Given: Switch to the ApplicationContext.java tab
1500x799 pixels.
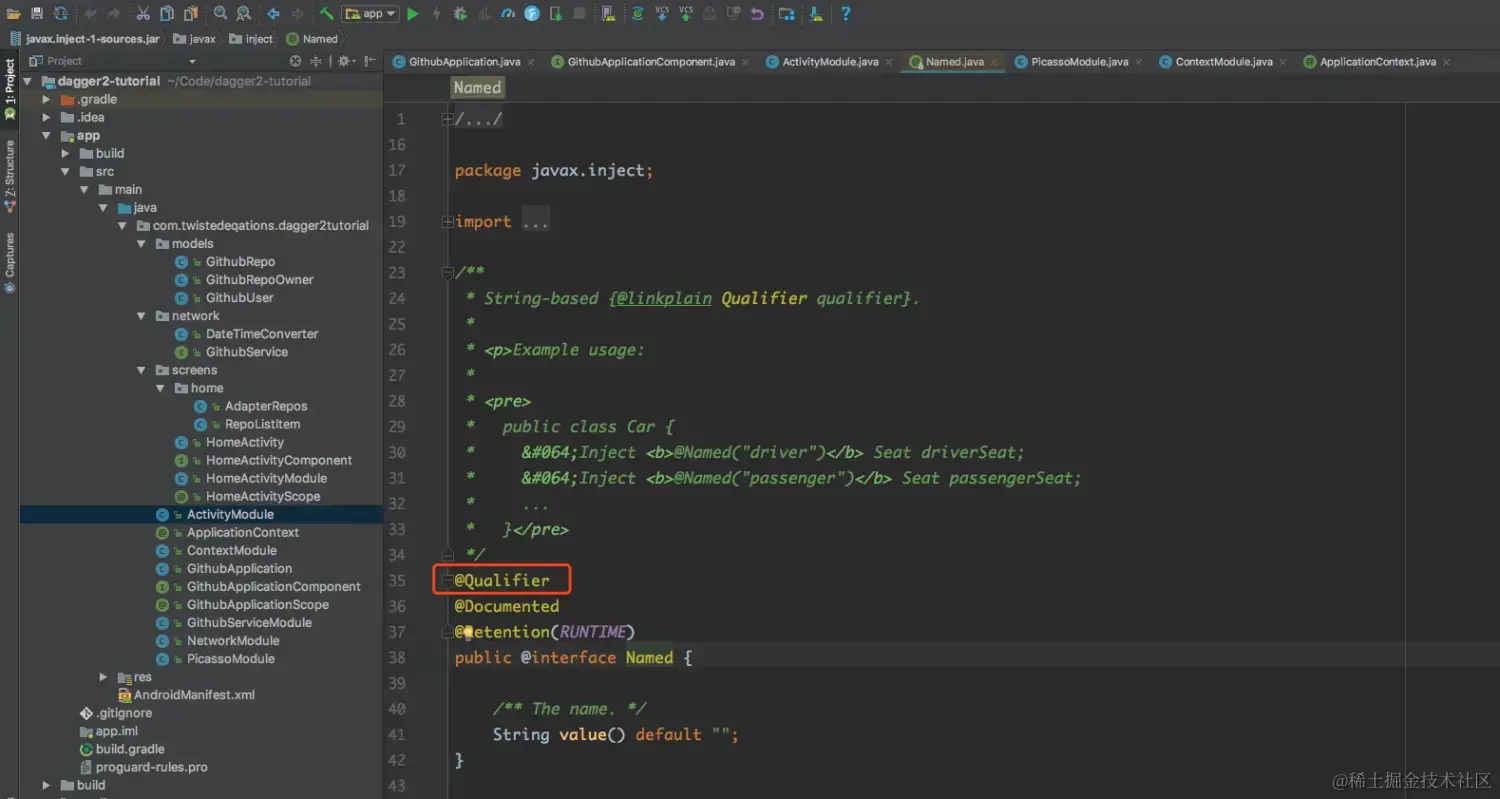Looking at the screenshot, I should 1378,62.
